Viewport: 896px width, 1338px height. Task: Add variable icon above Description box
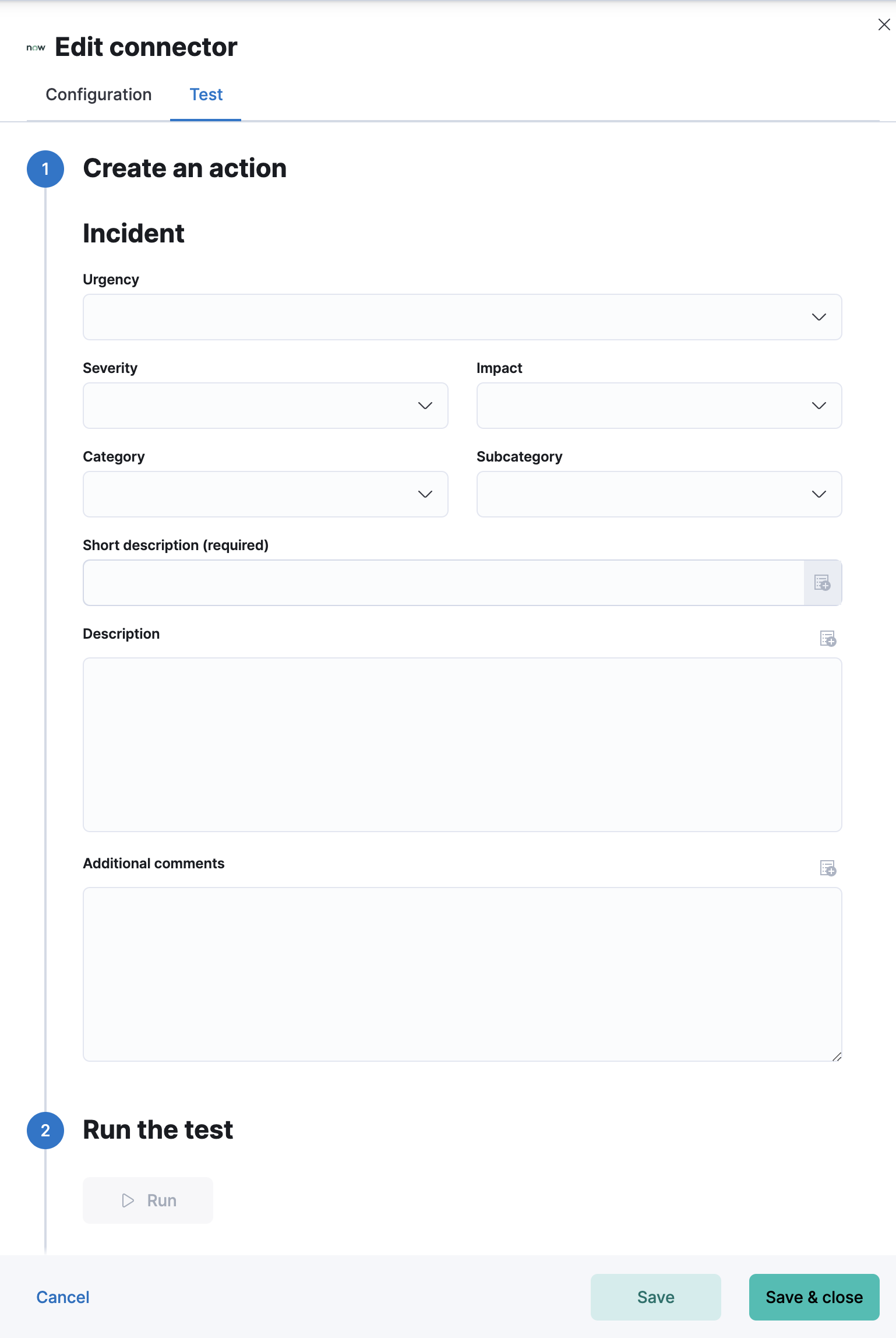(828, 639)
